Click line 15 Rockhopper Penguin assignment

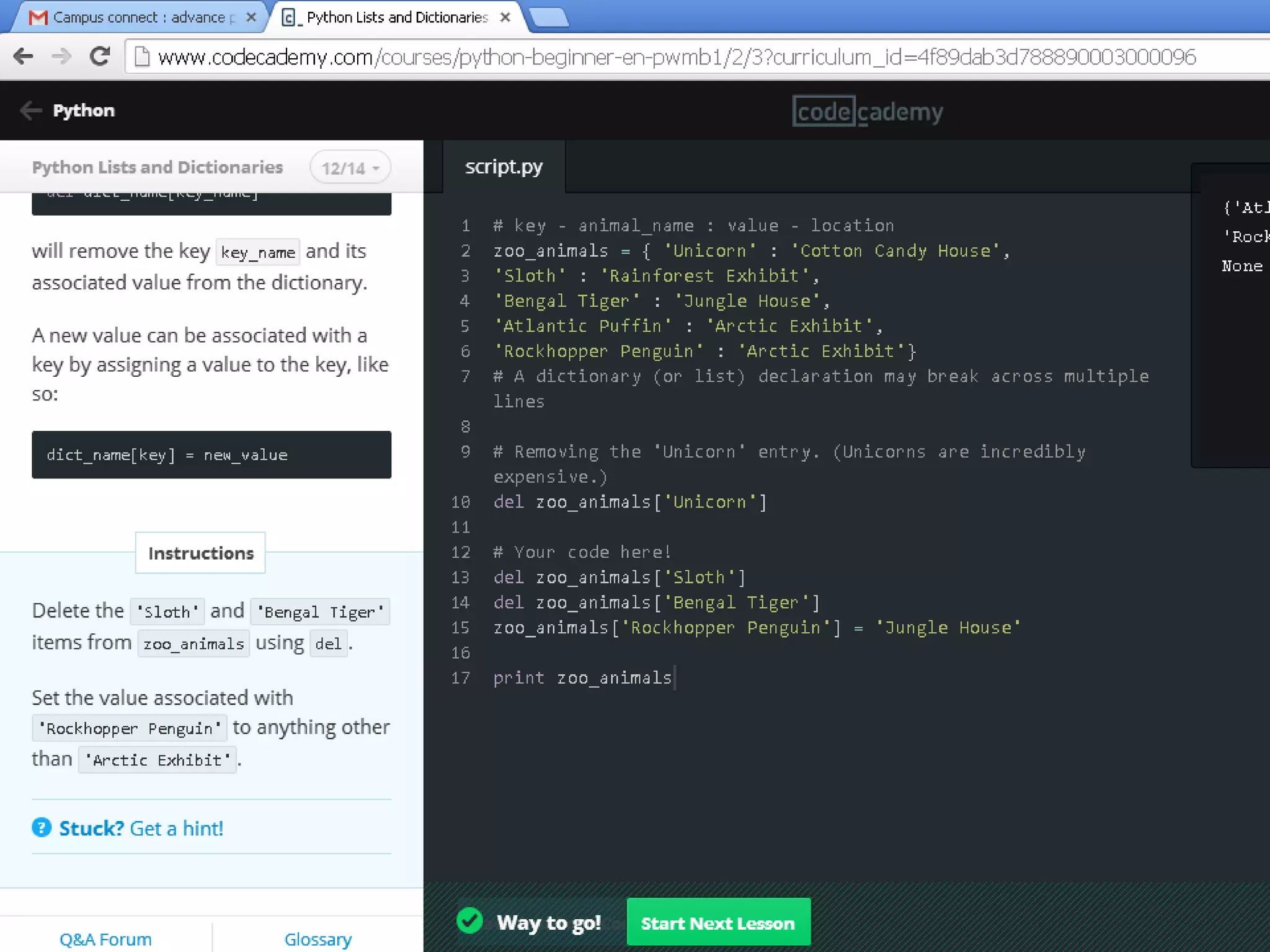coord(757,628)
